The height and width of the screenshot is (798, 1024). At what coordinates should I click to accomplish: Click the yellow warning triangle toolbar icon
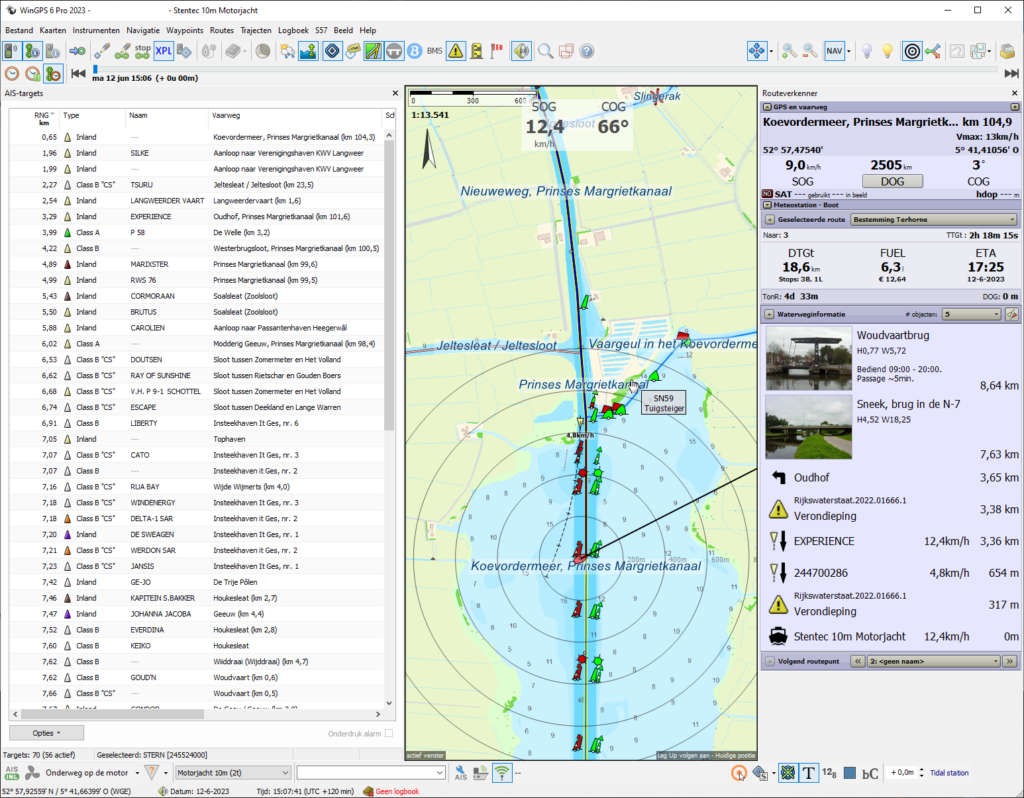(456, 51)
